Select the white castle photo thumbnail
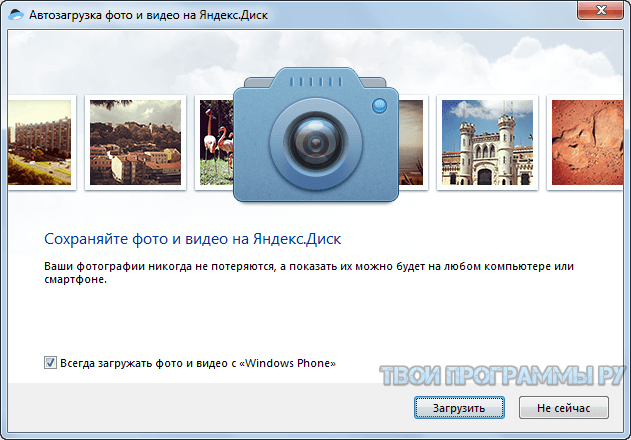 (x=487, y=143)
